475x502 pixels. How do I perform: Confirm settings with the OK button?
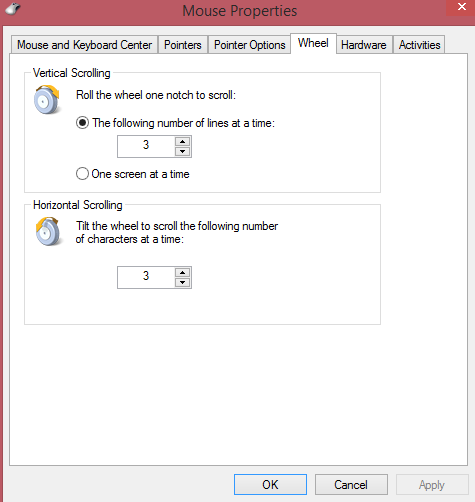[x=270, y=484]
